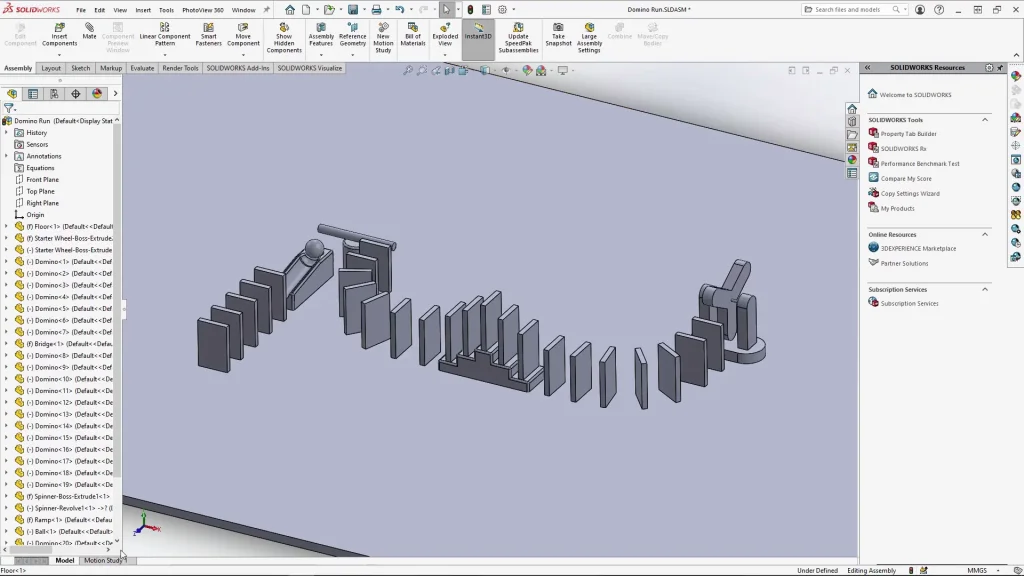
Task: Collapse the SOLIDWORKS Tools section
Action: [984, 120]
